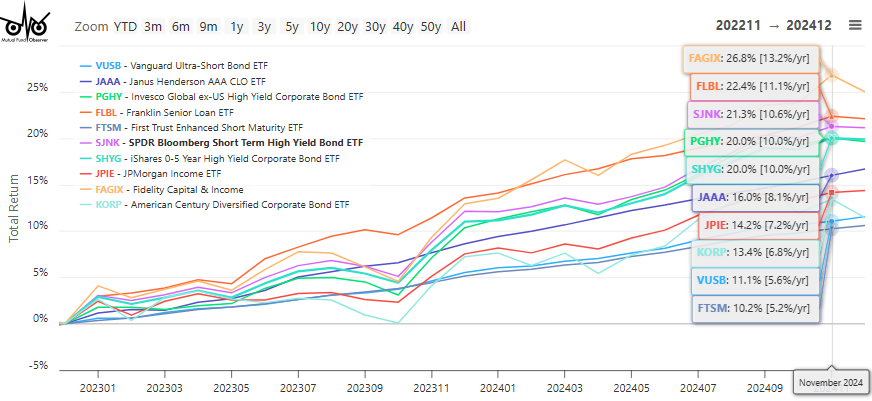Open the chart hamburger menu
872x401 pixels.
click(x=855, y=26)
